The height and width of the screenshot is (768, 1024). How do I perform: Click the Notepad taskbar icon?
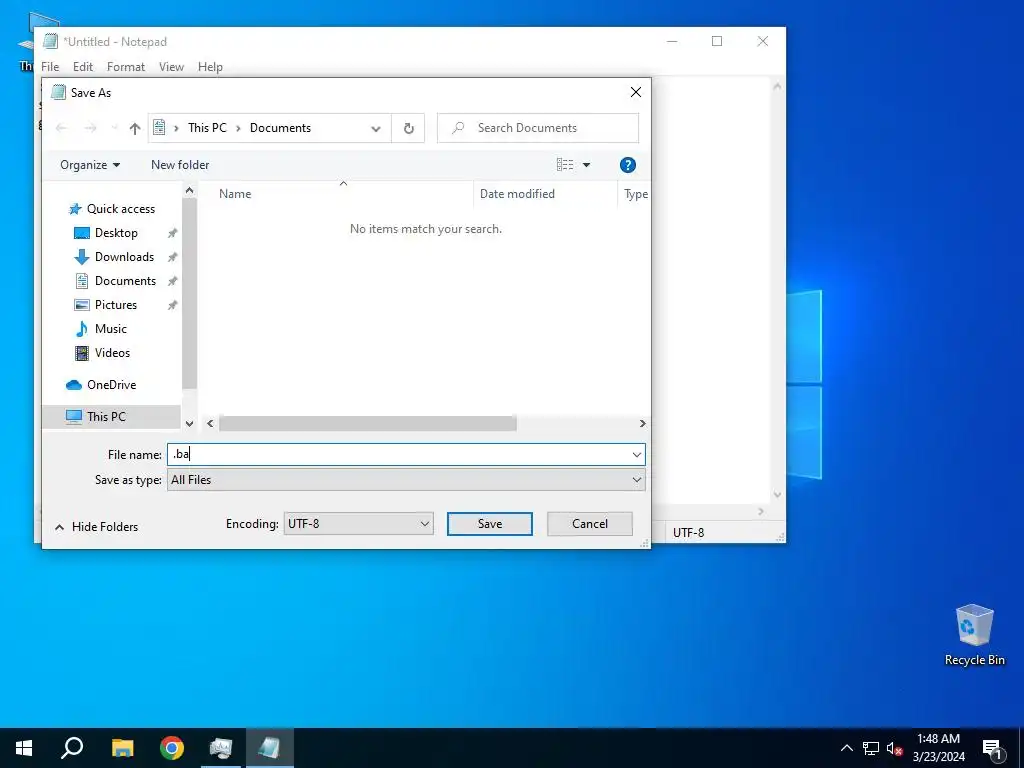coord(269,748)
